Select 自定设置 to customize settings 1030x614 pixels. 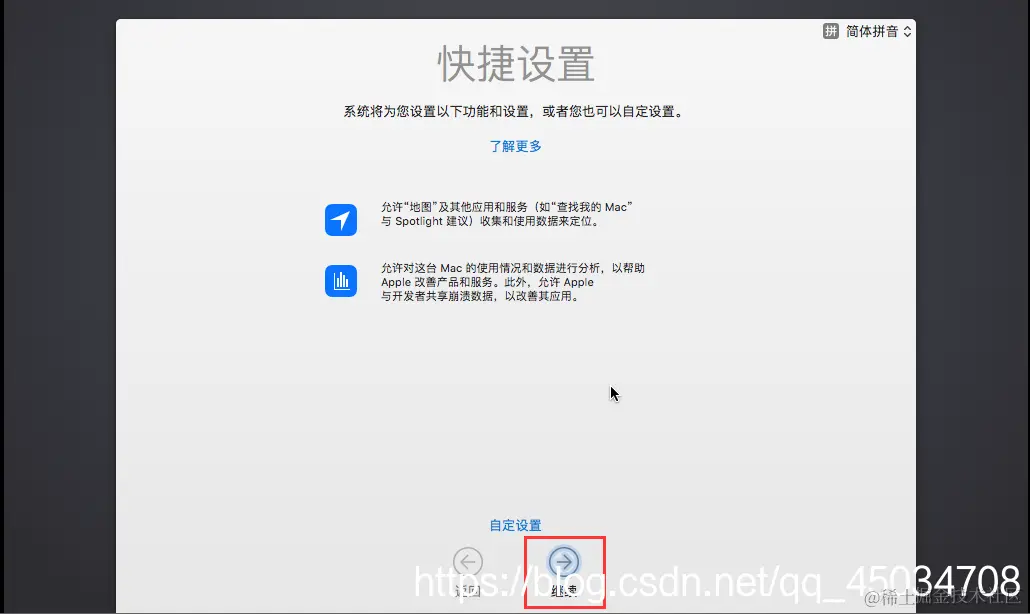(515, 524)
